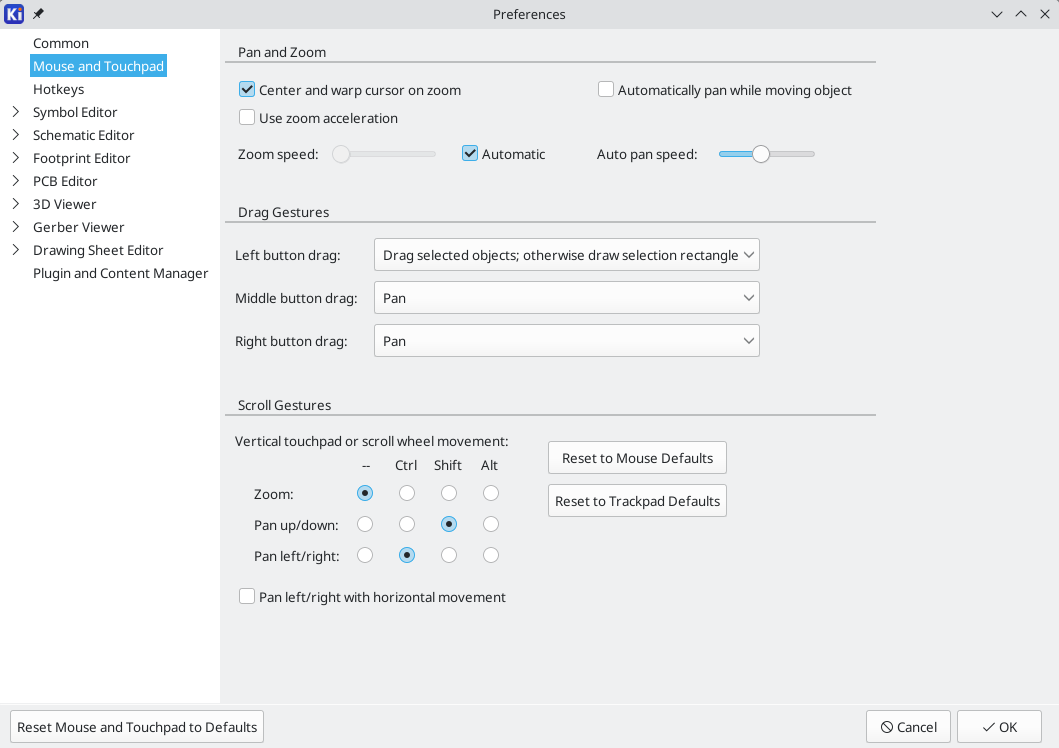Viewport: 1059px width, 748px height.
Task: Expand the PCB Editor section
Action: [17, 181]
